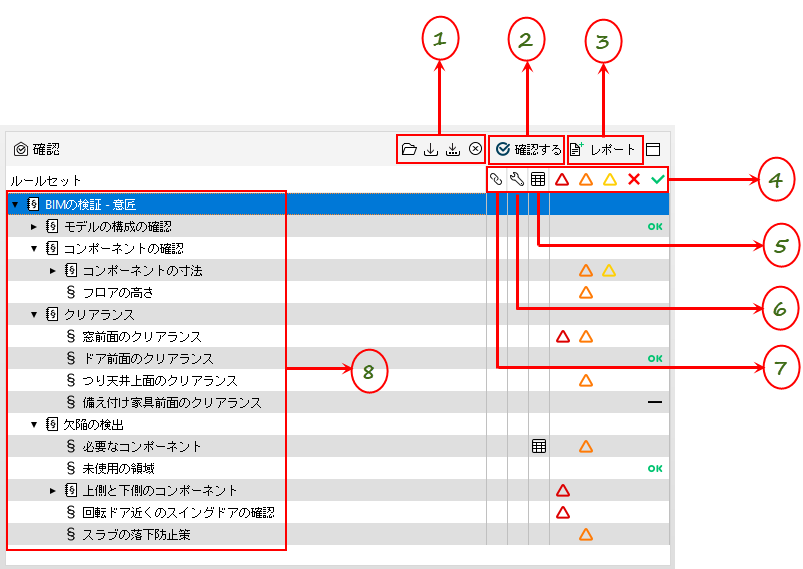Click the save ruleset download icon
This screenshot has height=569, width=803.
coord(431,149)
